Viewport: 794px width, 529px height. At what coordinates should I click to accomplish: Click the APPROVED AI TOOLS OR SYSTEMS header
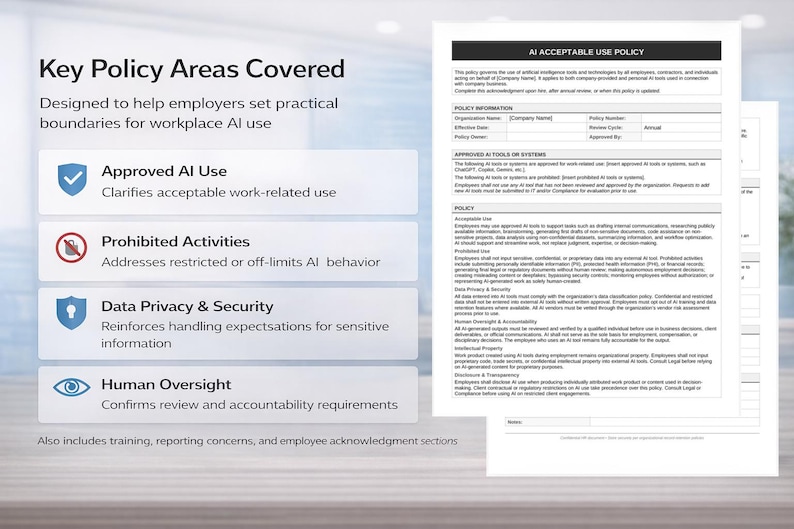[x=586, y=154]
